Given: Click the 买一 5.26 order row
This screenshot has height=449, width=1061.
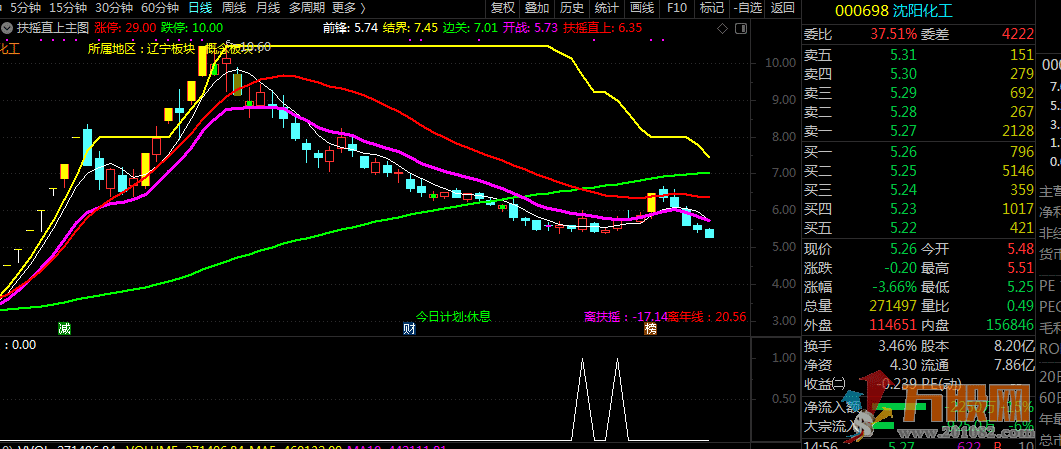Looking at the screenshot, I should coord(918,152).
